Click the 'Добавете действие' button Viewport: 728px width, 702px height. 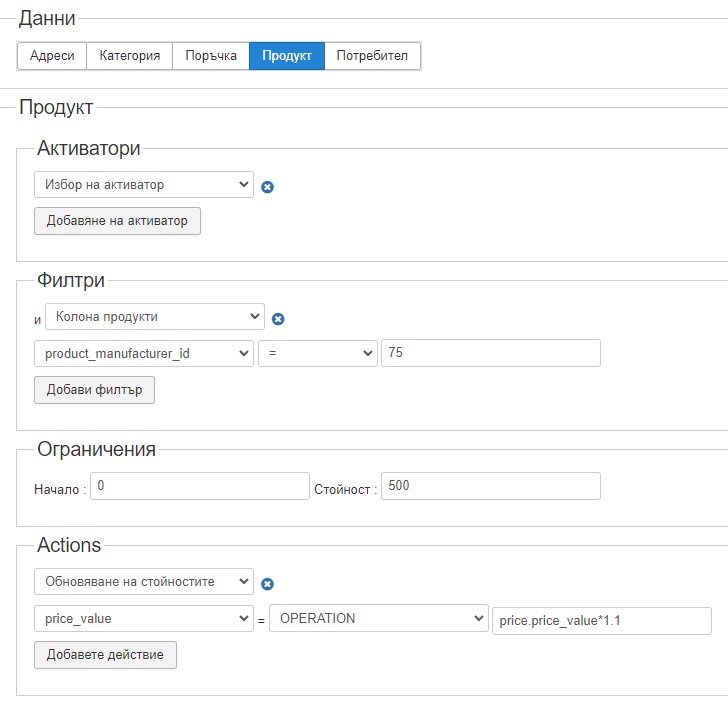(x=105, y=656)
